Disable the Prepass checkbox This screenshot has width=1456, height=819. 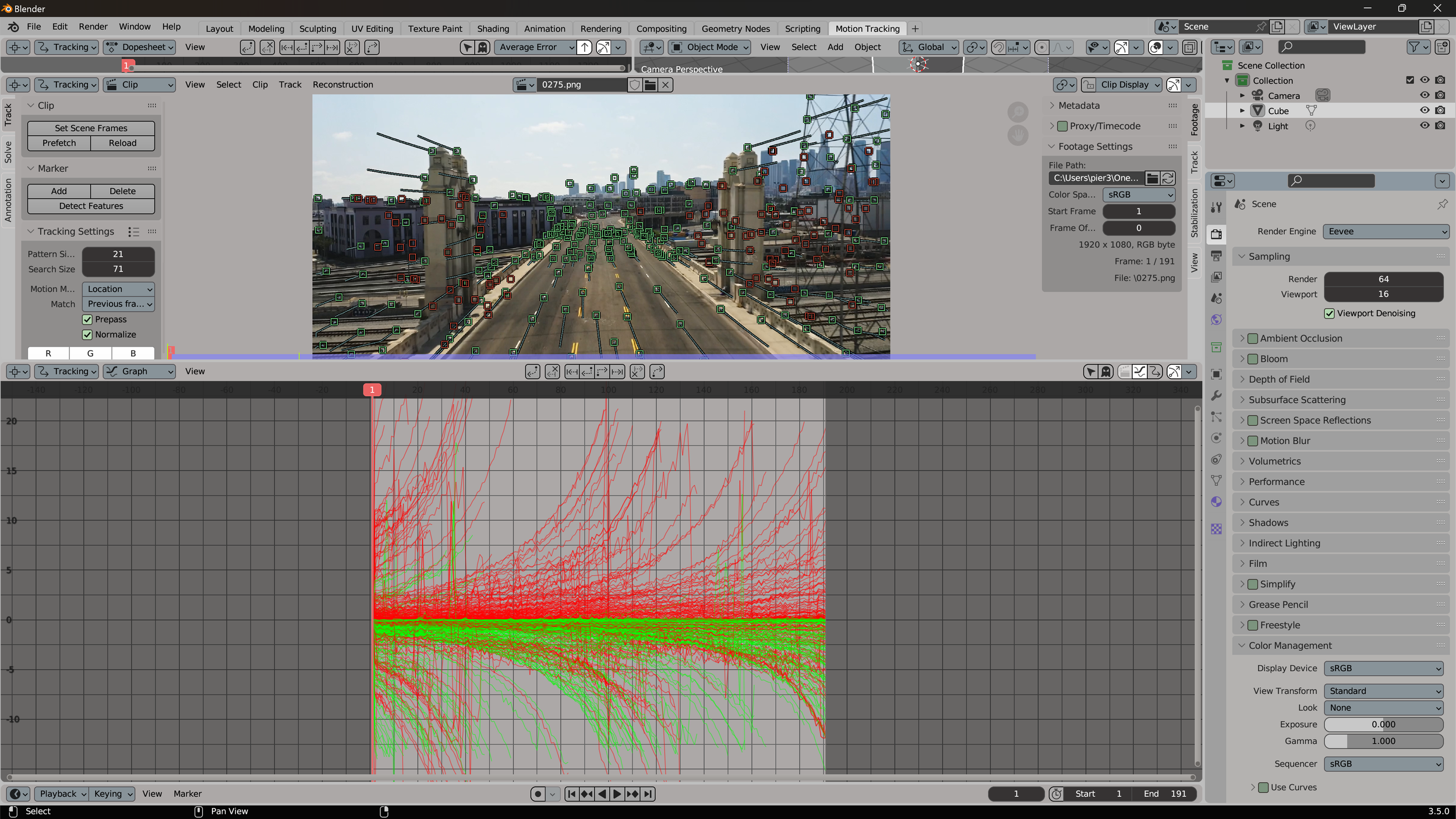(x=87, y=320)
